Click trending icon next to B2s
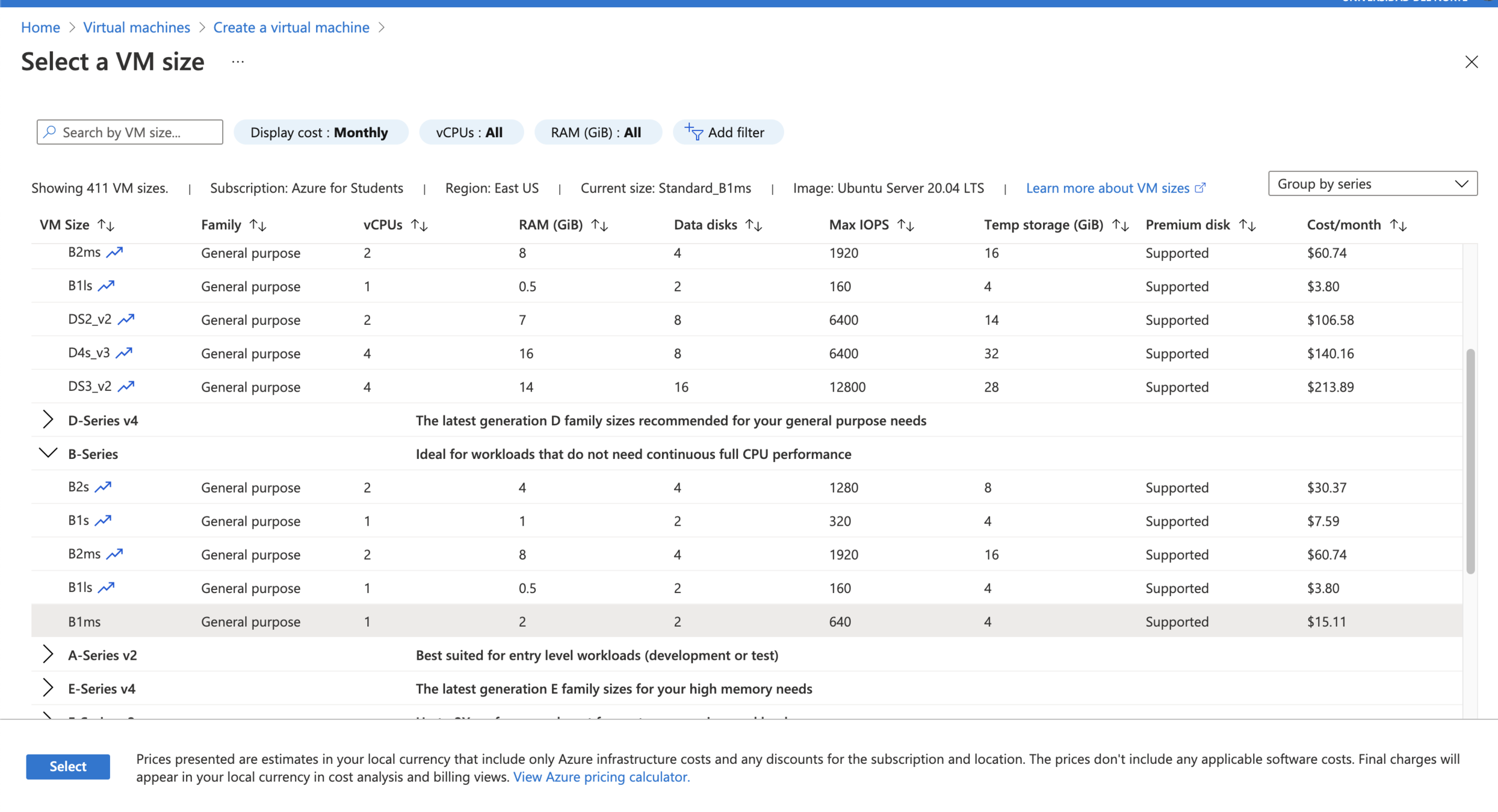Viewport: 1498px width, 812px height. point(103,487)
